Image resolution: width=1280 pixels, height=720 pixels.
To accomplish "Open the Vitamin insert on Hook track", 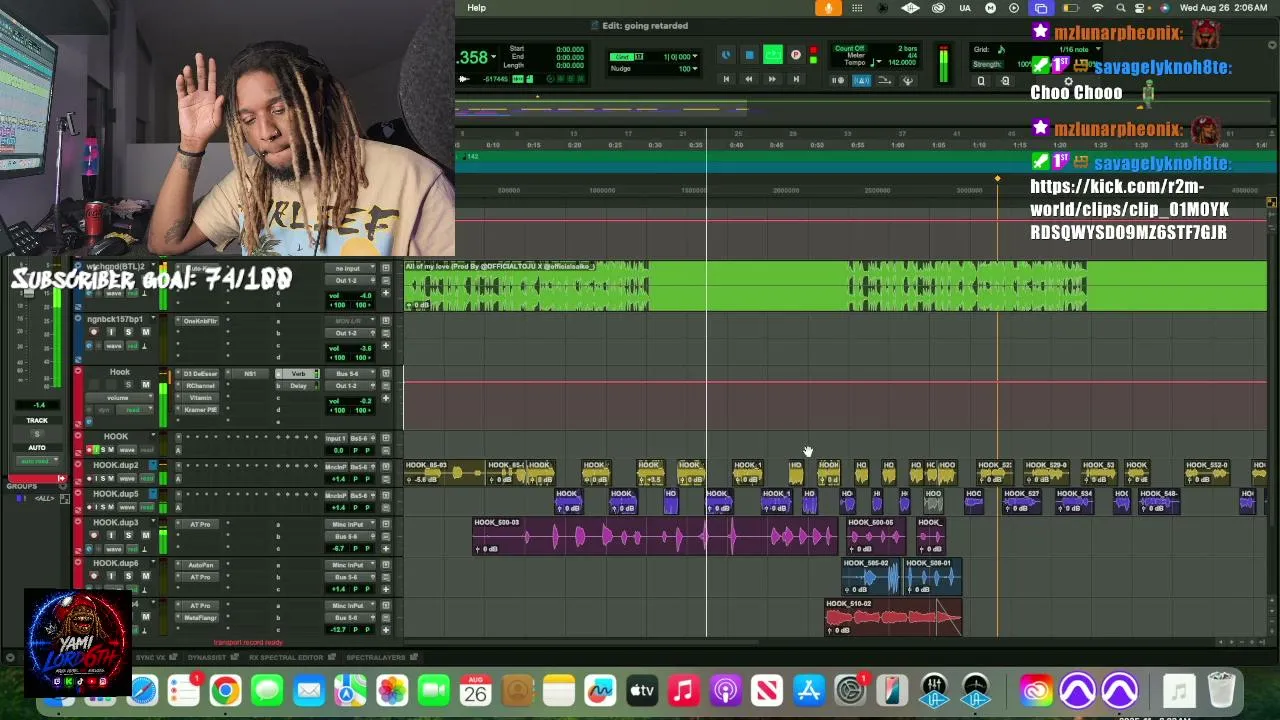I will 200,398.
